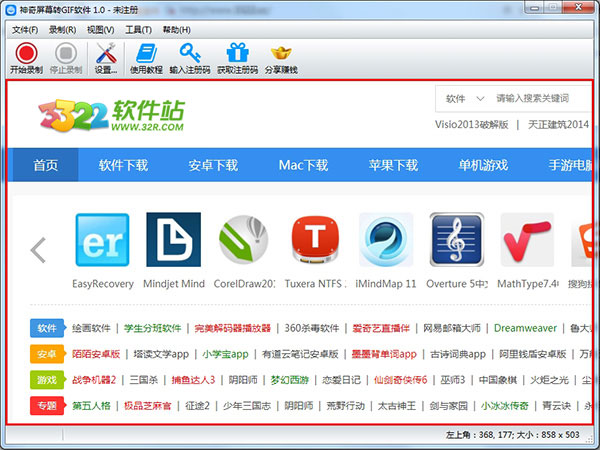Screen dimensions: 600x450
Task: Open the 小冰冰传奇 link
Action: point(504,406)
